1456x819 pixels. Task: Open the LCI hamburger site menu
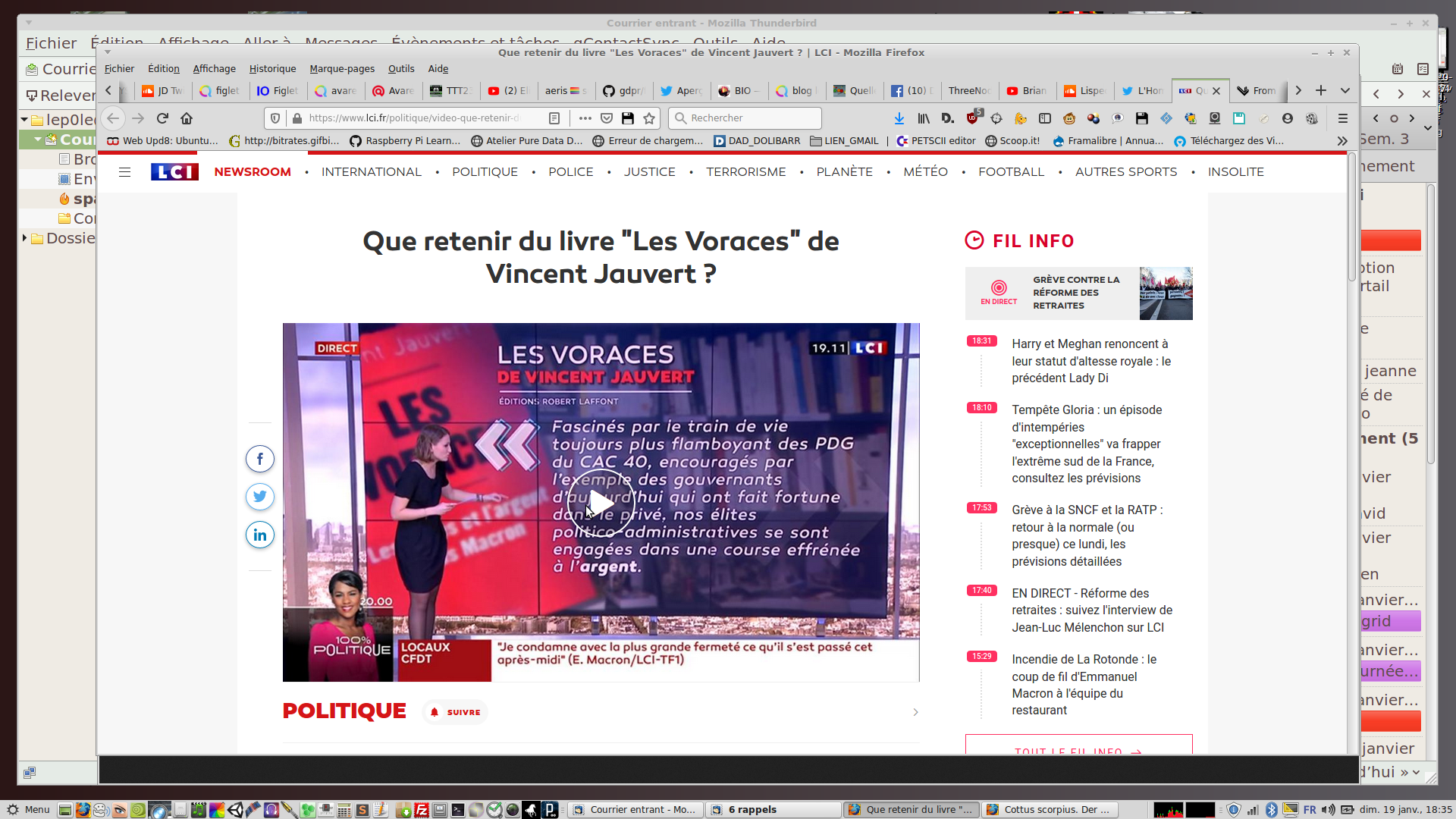[x=125, y=172]
